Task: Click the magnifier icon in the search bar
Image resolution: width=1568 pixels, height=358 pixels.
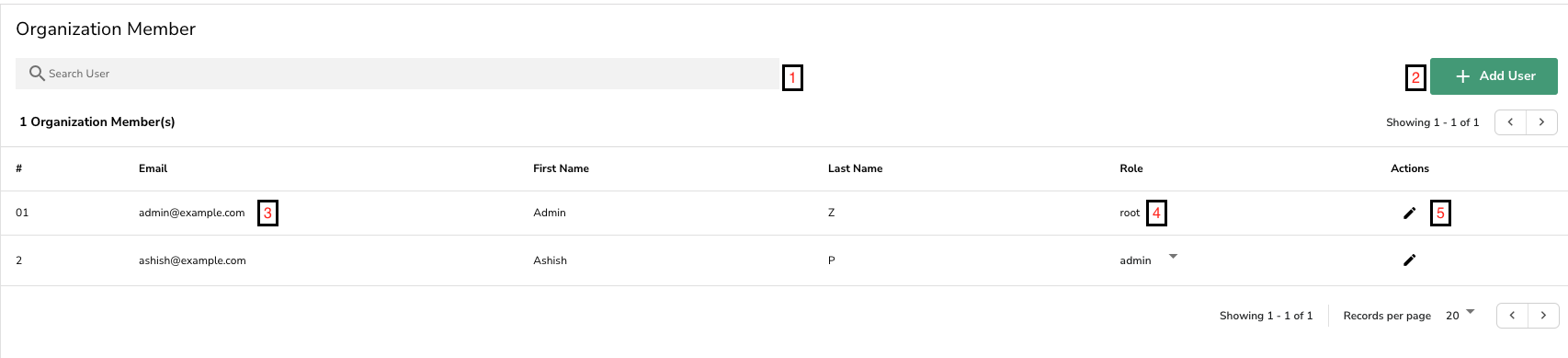Action: pos(37,73)
